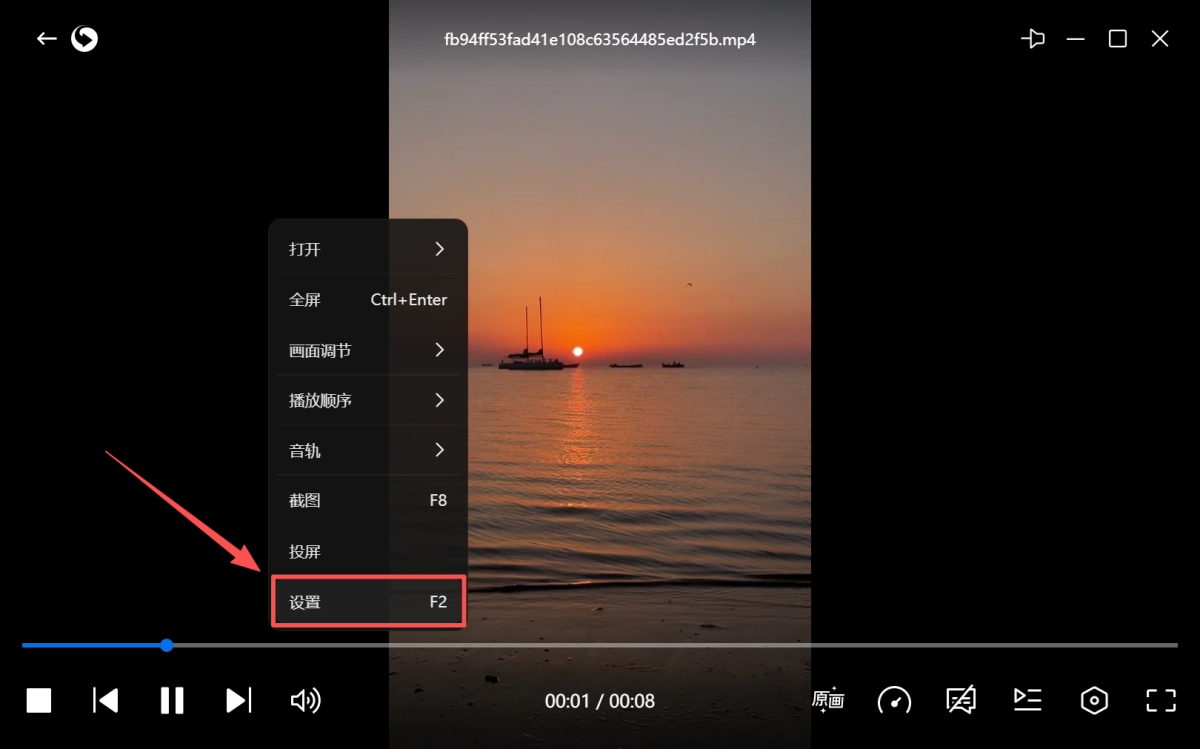Click the 原画 picture quality icon
This screenshot has height=749, width=1200.
point(828,700)
